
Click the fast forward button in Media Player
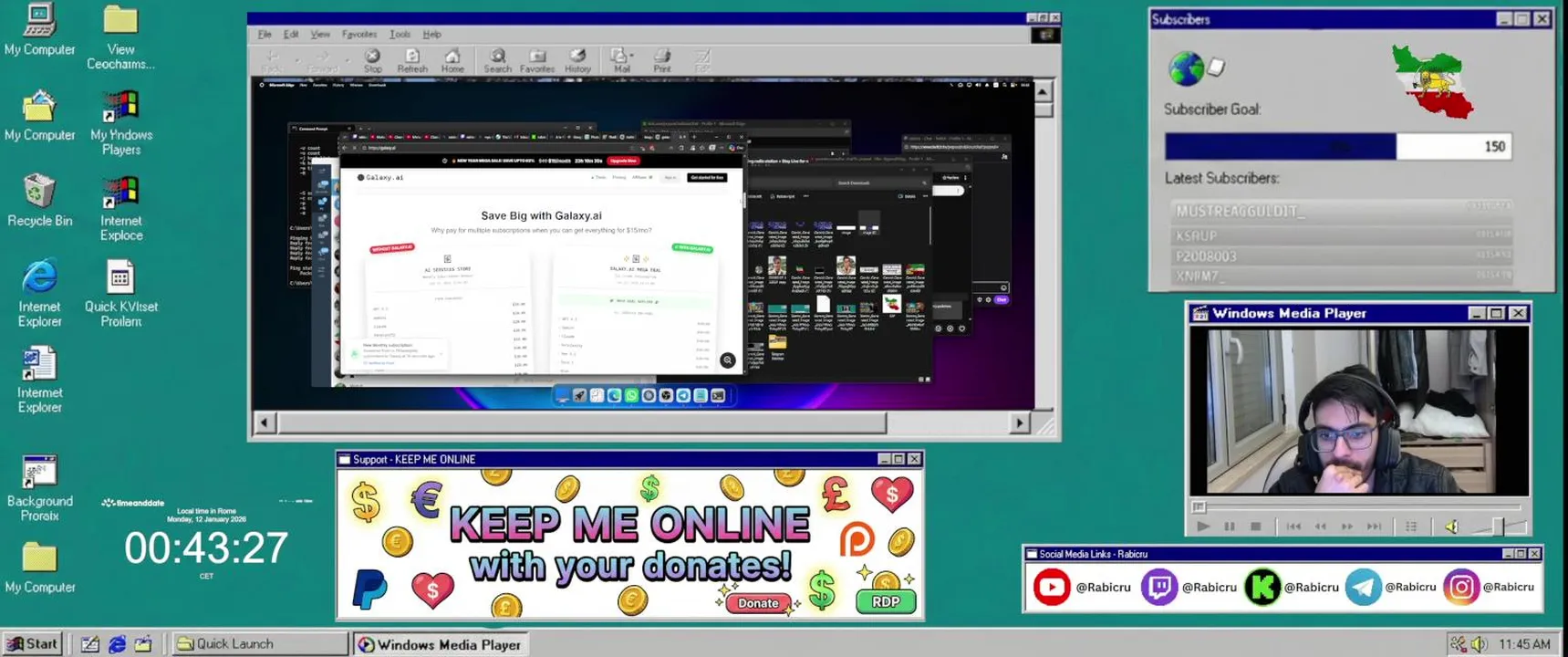(x=1347, y=527)
